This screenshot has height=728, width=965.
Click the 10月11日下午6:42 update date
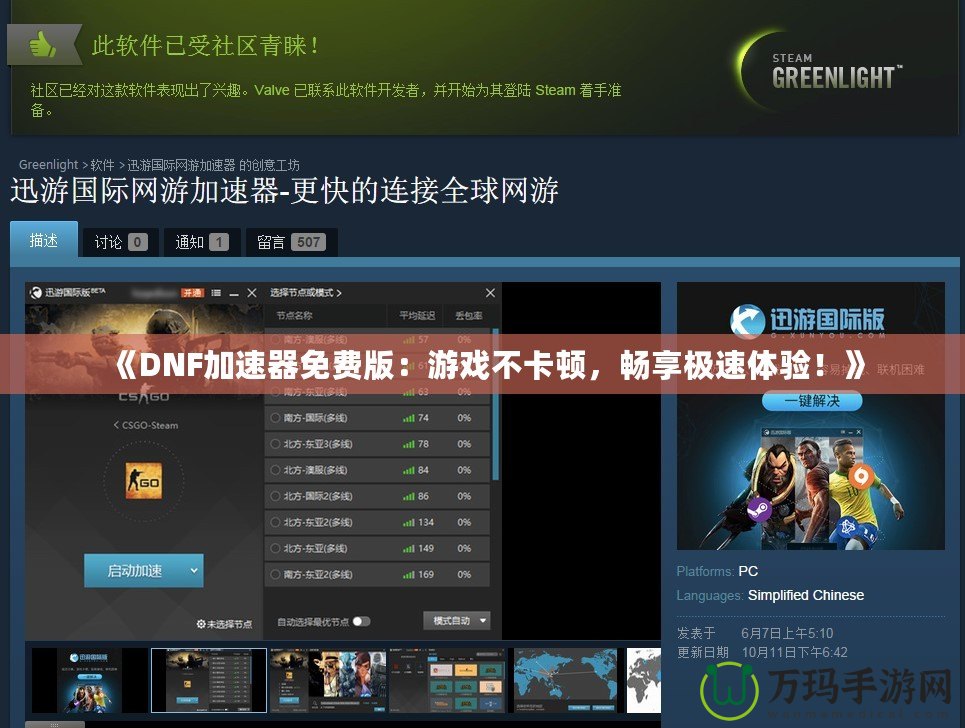point(795,652)
